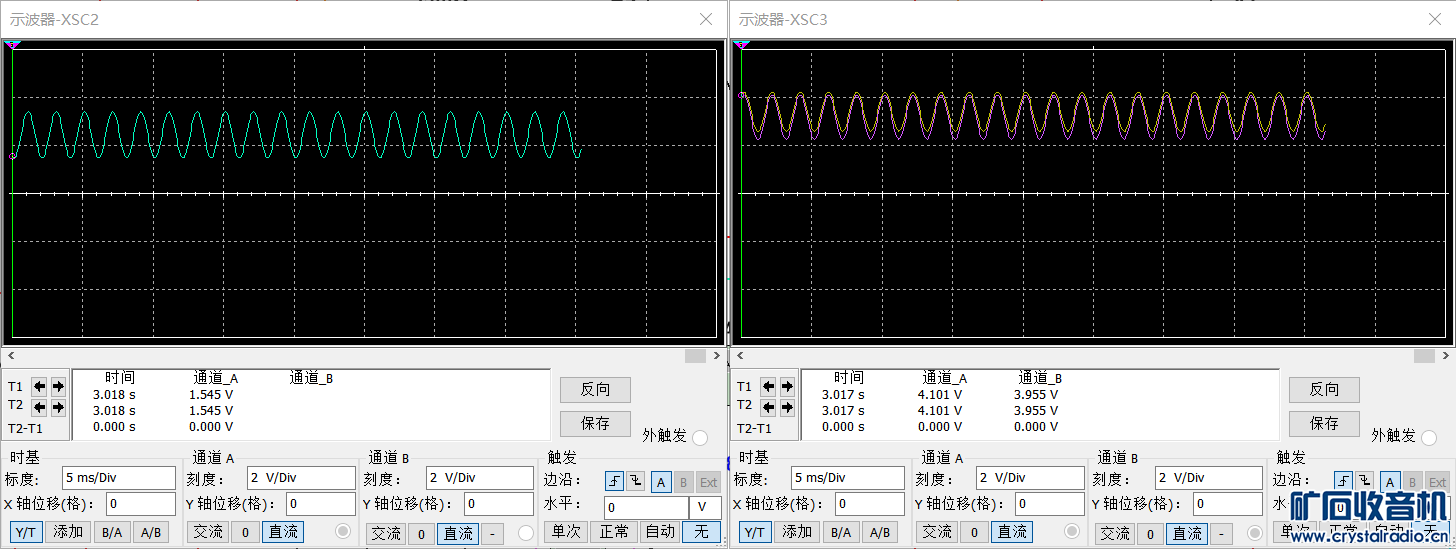
Task: Set Channel B to 直流 coupling in XSC3
Action: pyautogui.click(x=1187, y=534)
